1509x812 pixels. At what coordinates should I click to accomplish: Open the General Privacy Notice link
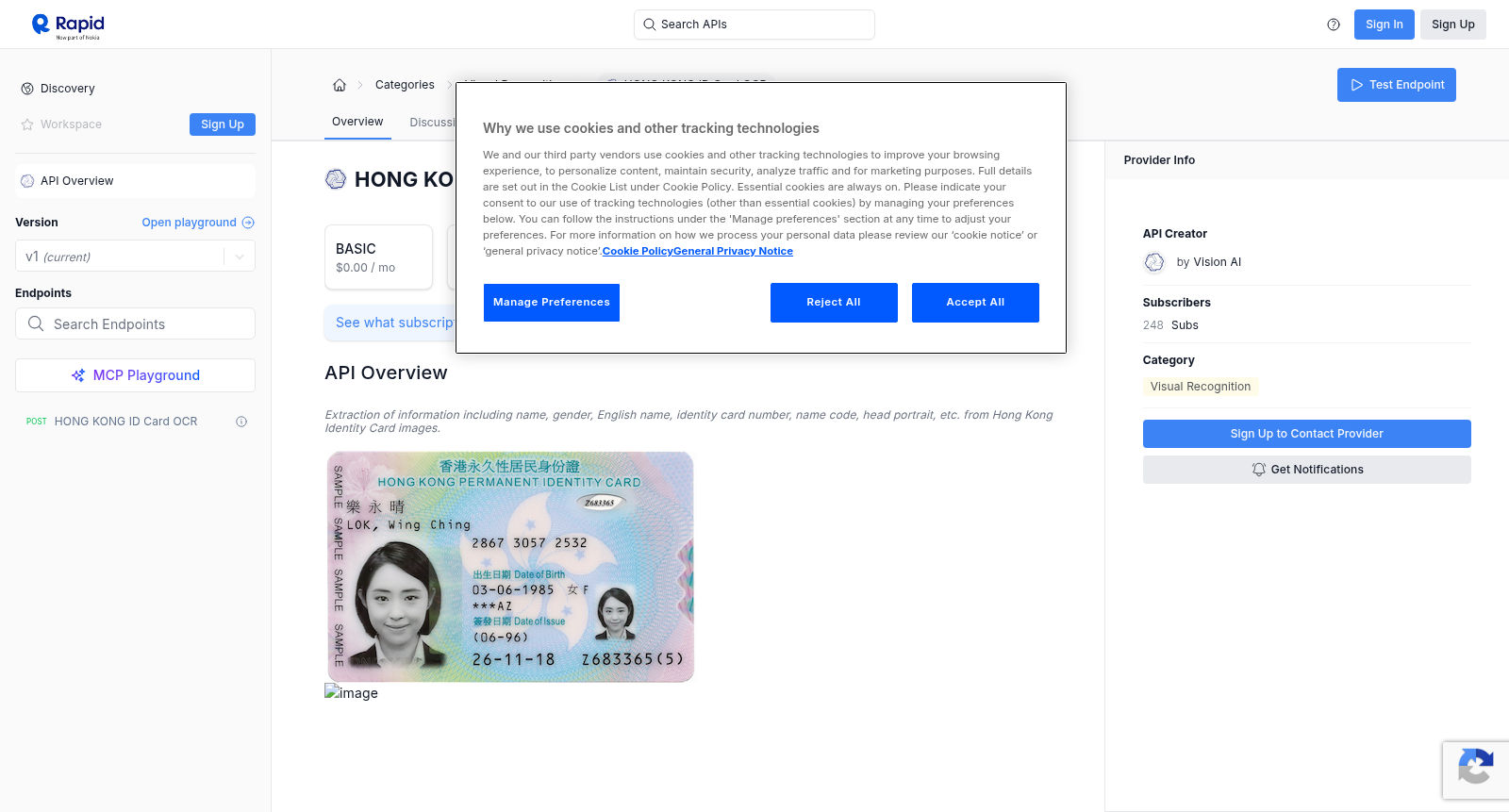[x=733, y=251]
